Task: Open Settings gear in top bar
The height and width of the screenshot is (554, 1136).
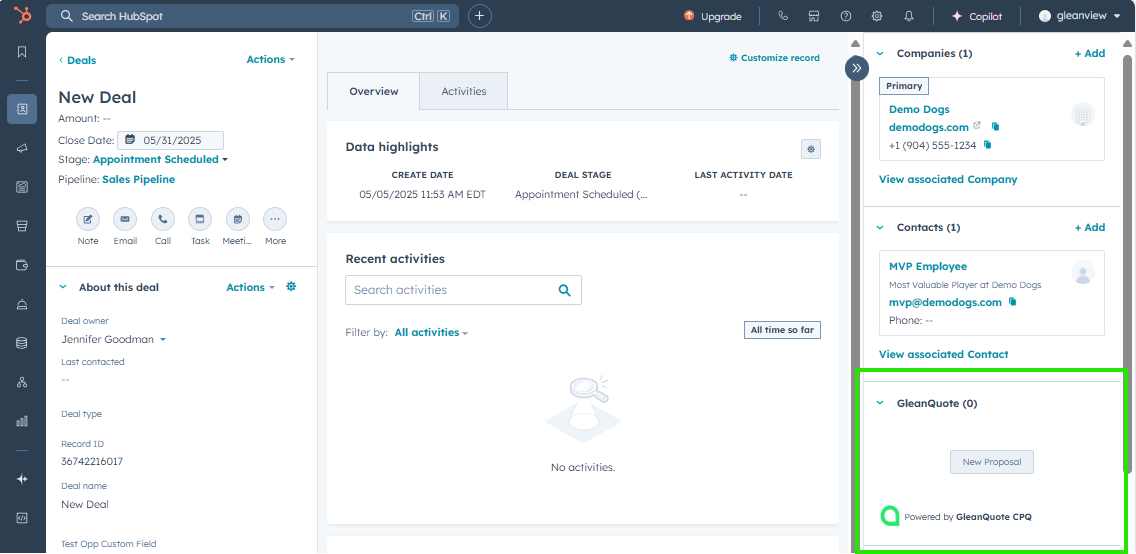Action: [877, 16]
